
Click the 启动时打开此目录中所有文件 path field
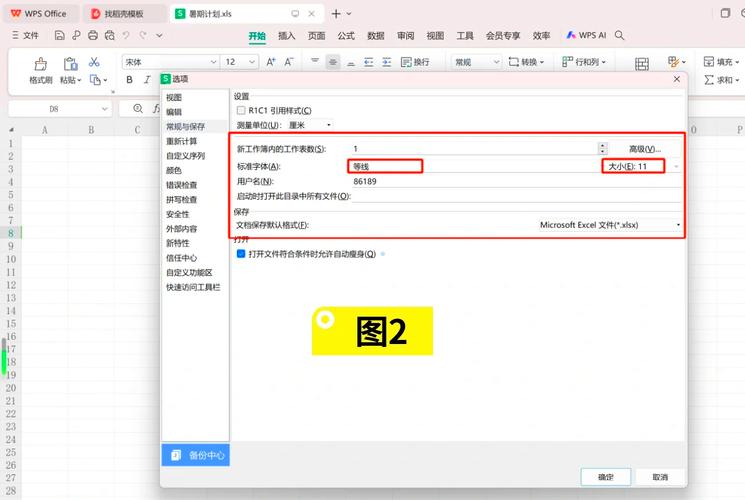click(x=516, y=196)
